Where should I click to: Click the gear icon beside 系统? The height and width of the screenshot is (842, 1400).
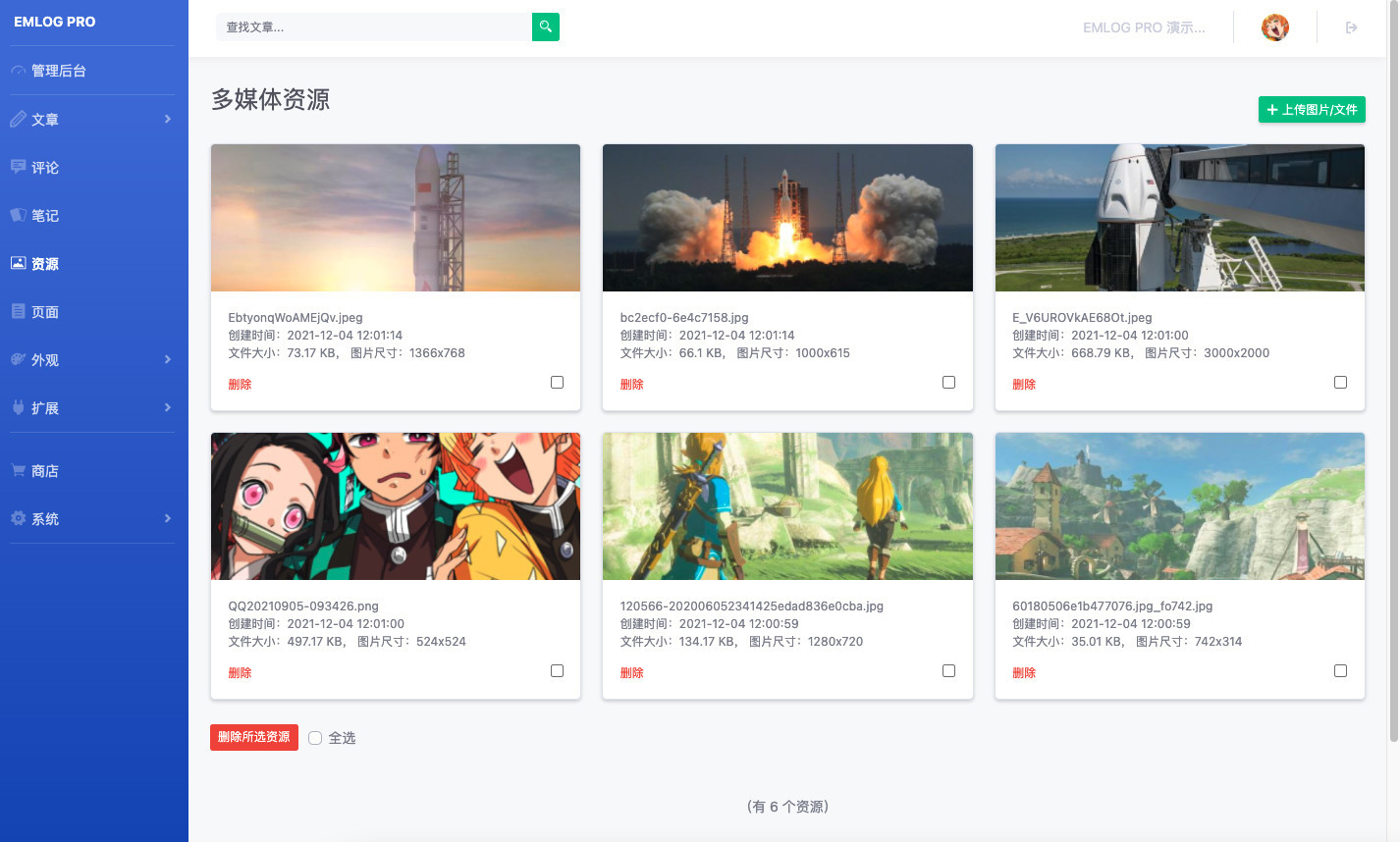(x=18, y=518)
